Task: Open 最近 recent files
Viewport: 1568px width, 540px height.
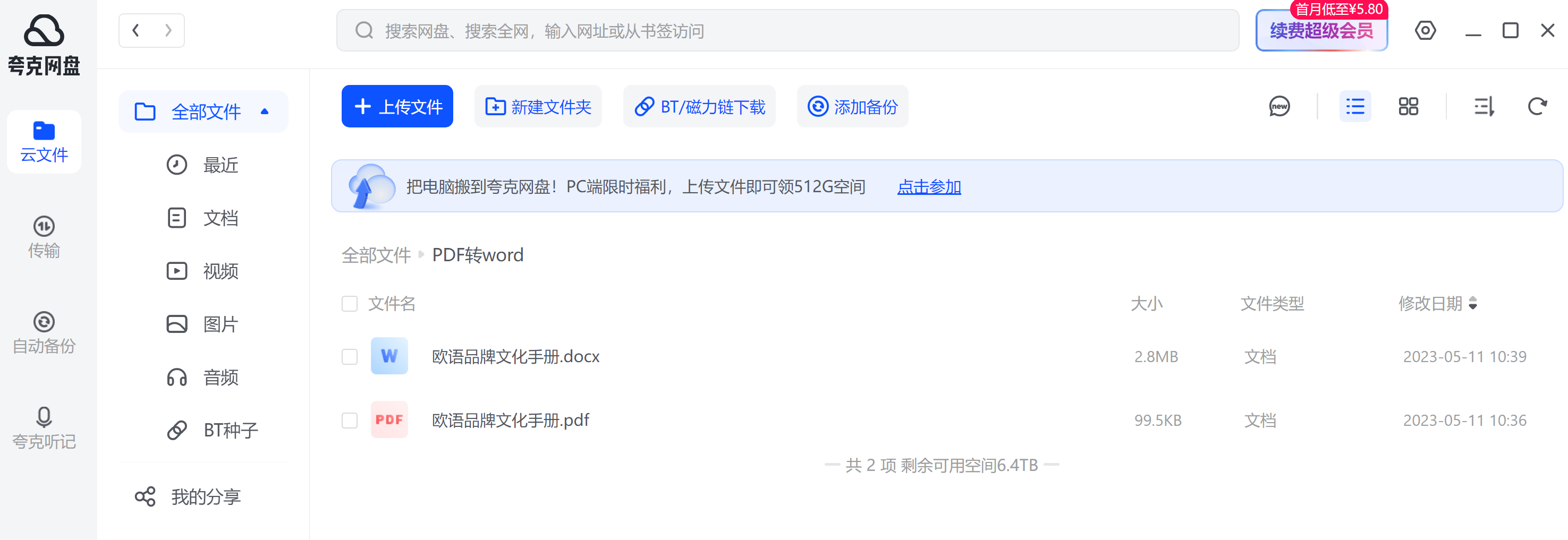Action: click(202, 165)
